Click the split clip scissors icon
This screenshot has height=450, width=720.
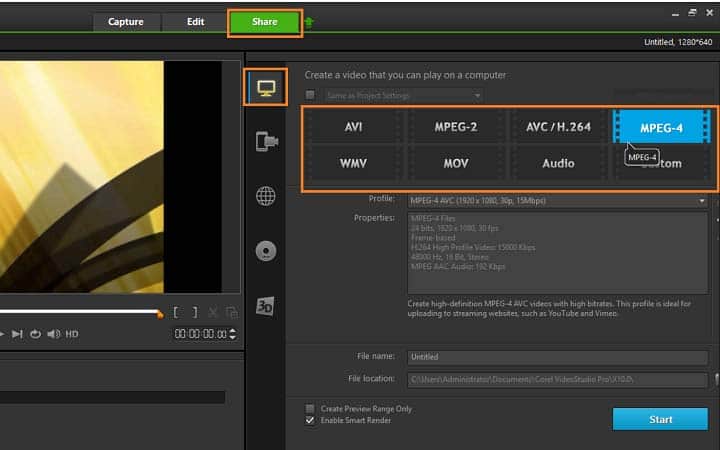coord(213,313)
